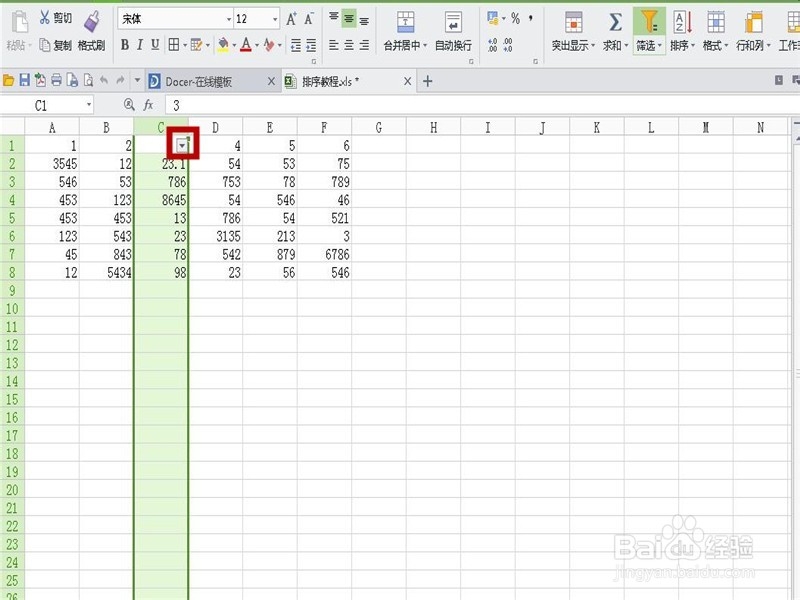Close the Docer-在线模板 tab

coord(271,82)
